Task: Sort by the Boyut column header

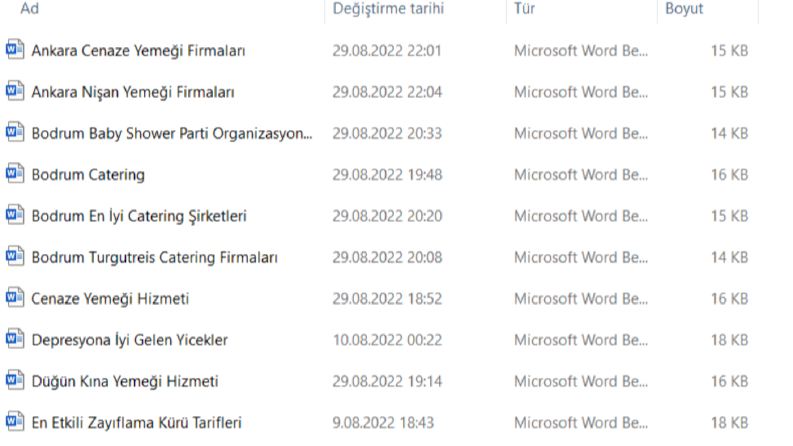Action: click(684, 9)
